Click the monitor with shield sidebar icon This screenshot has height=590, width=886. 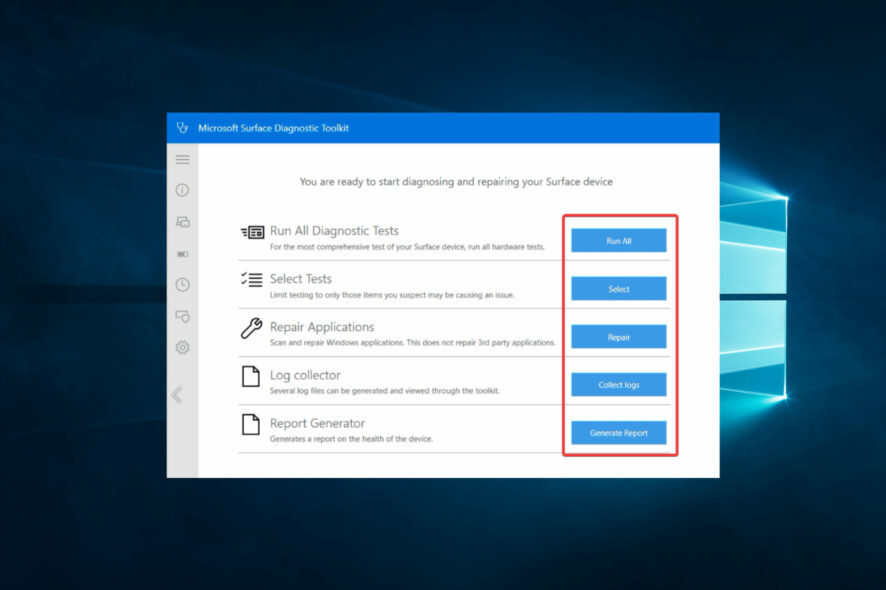click(183, 316)
